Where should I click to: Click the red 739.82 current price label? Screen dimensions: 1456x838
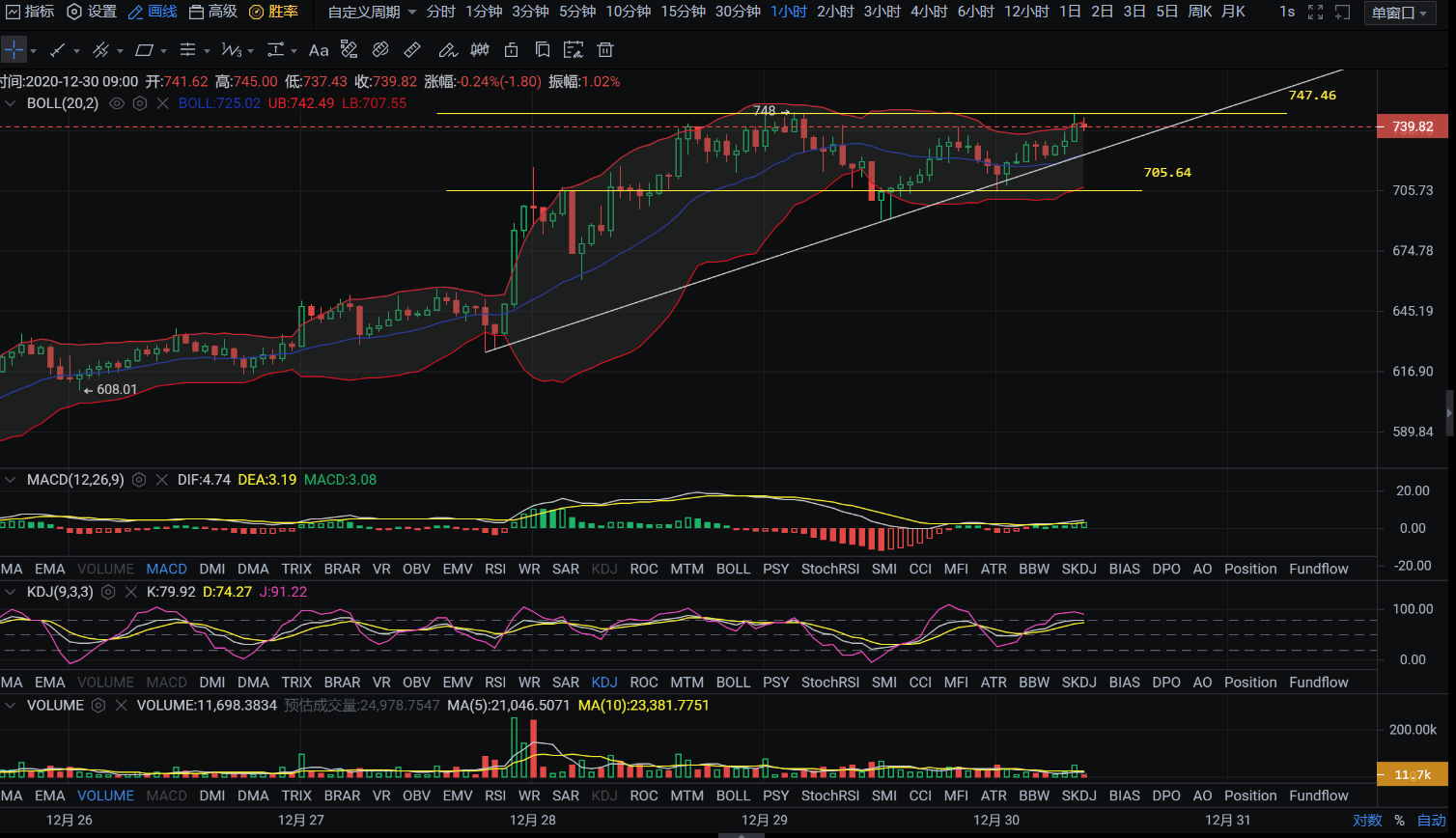1411,126
